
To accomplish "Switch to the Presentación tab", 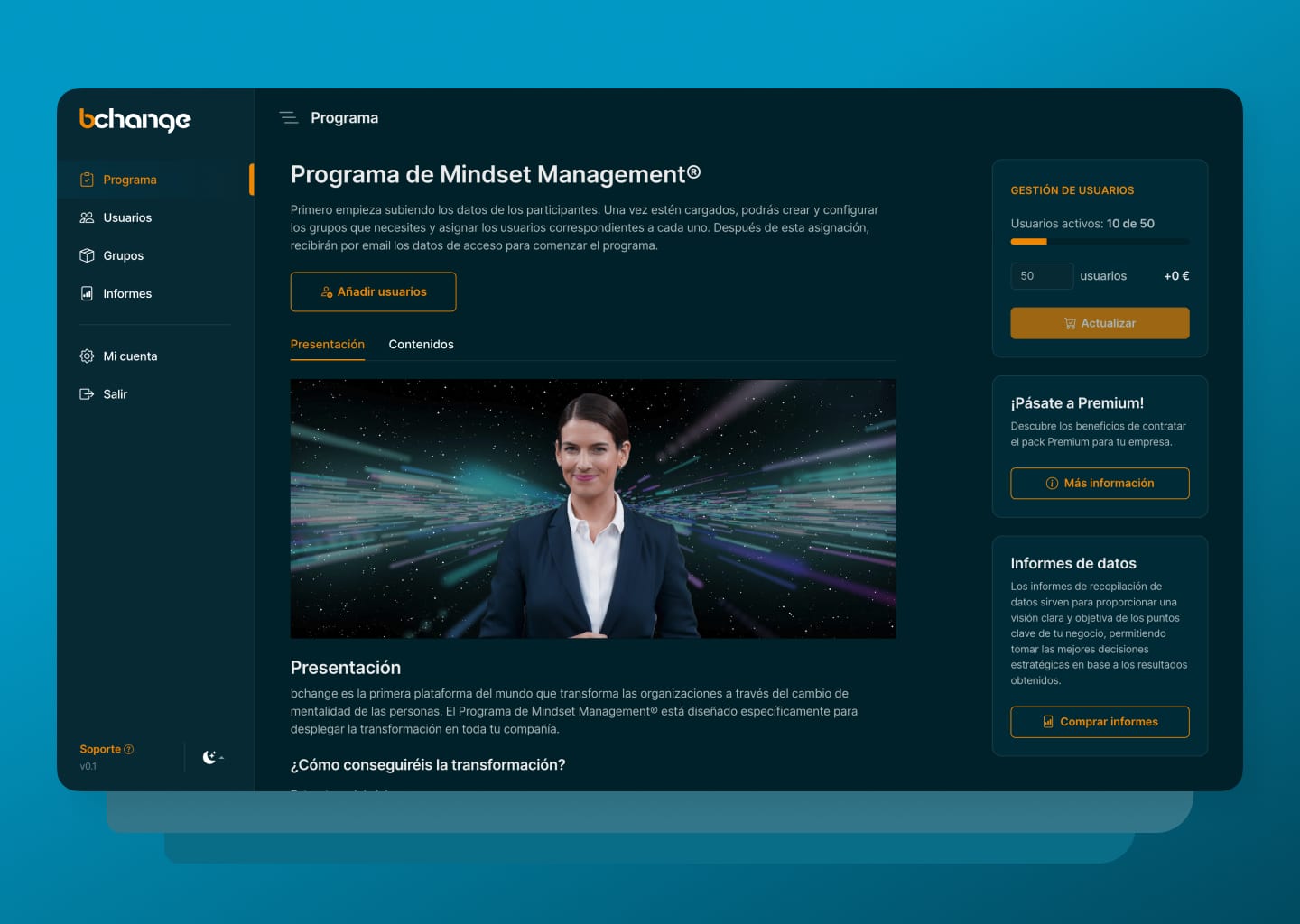I will pyautogui.click(x=328, y=345).
